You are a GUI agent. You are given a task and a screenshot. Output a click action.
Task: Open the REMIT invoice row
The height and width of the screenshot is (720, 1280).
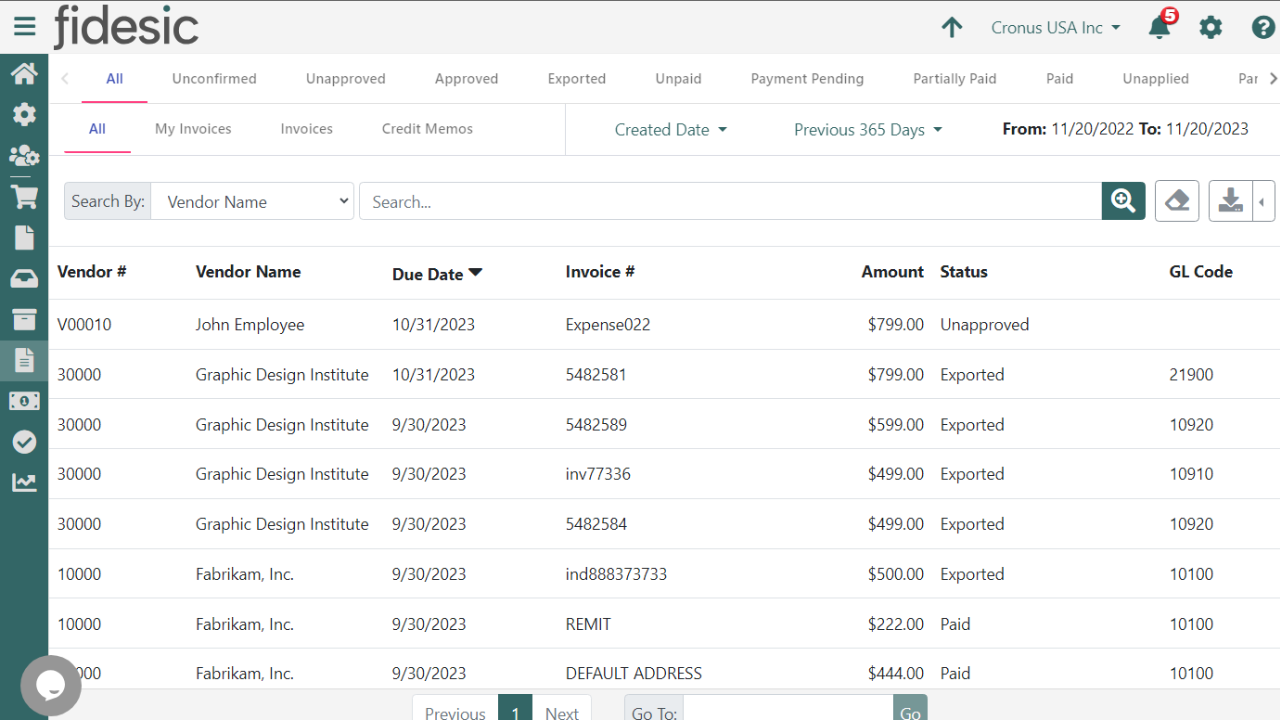point(664,624)
